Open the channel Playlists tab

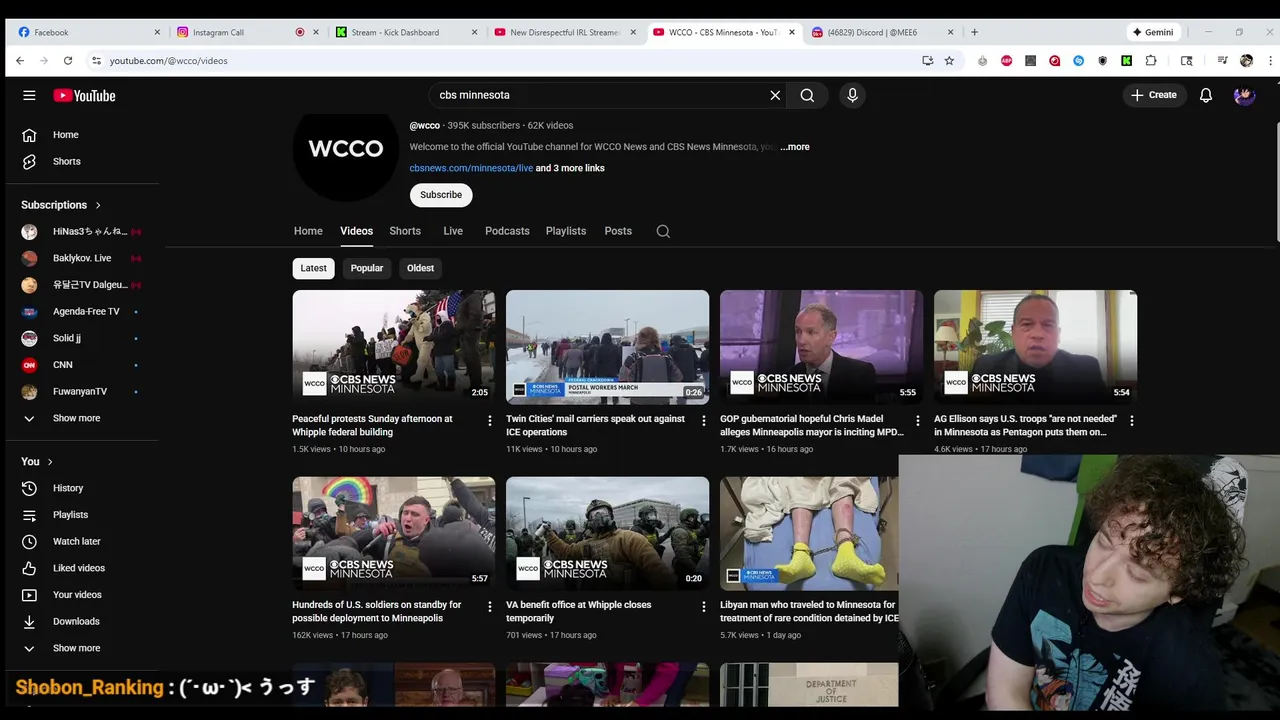(x=566, y=231)
